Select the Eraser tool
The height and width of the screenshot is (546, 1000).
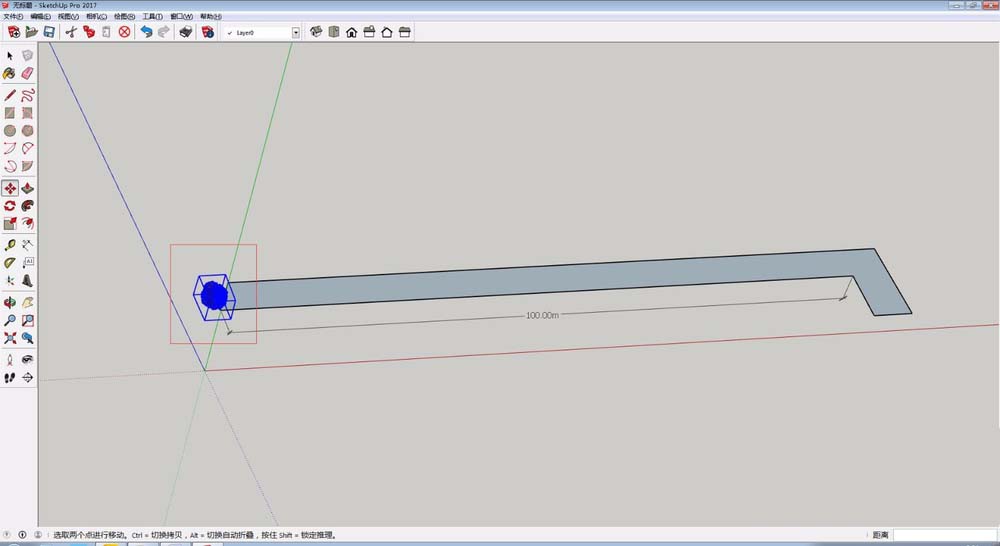[x=27, y=73]
